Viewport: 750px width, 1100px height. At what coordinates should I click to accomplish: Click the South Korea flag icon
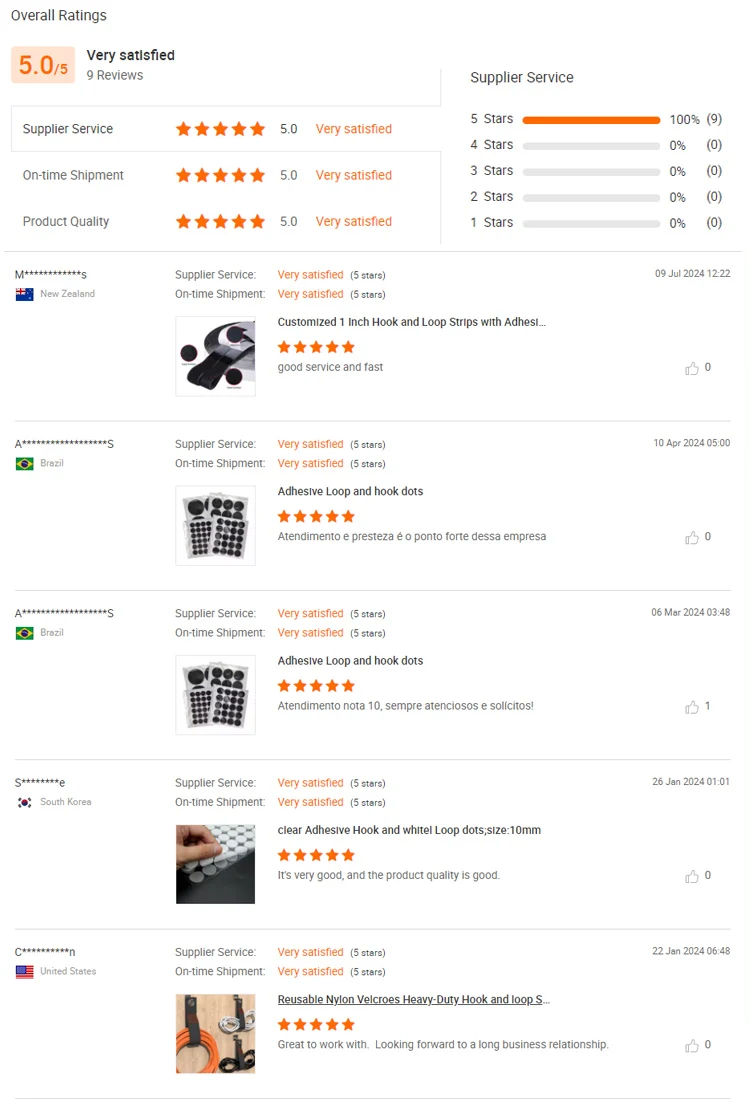24,801
